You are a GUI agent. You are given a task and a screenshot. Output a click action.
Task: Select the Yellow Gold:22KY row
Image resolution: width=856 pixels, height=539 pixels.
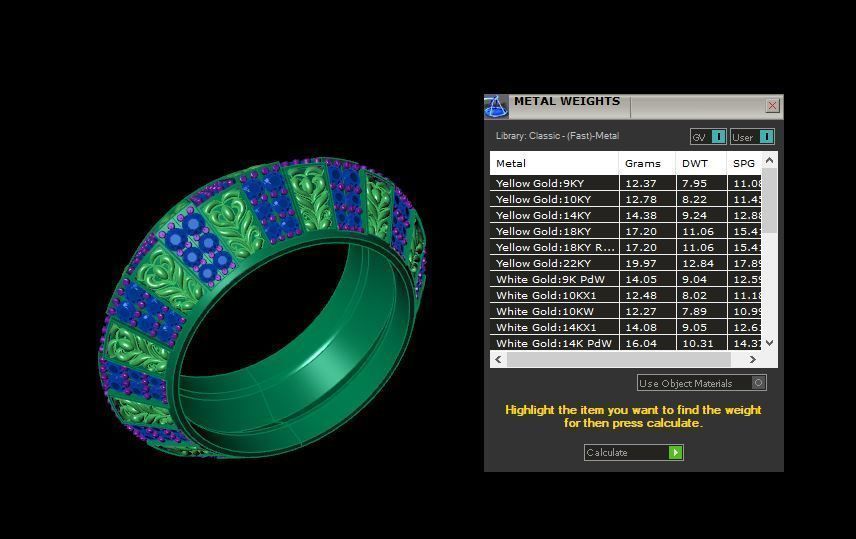[626, 263]
